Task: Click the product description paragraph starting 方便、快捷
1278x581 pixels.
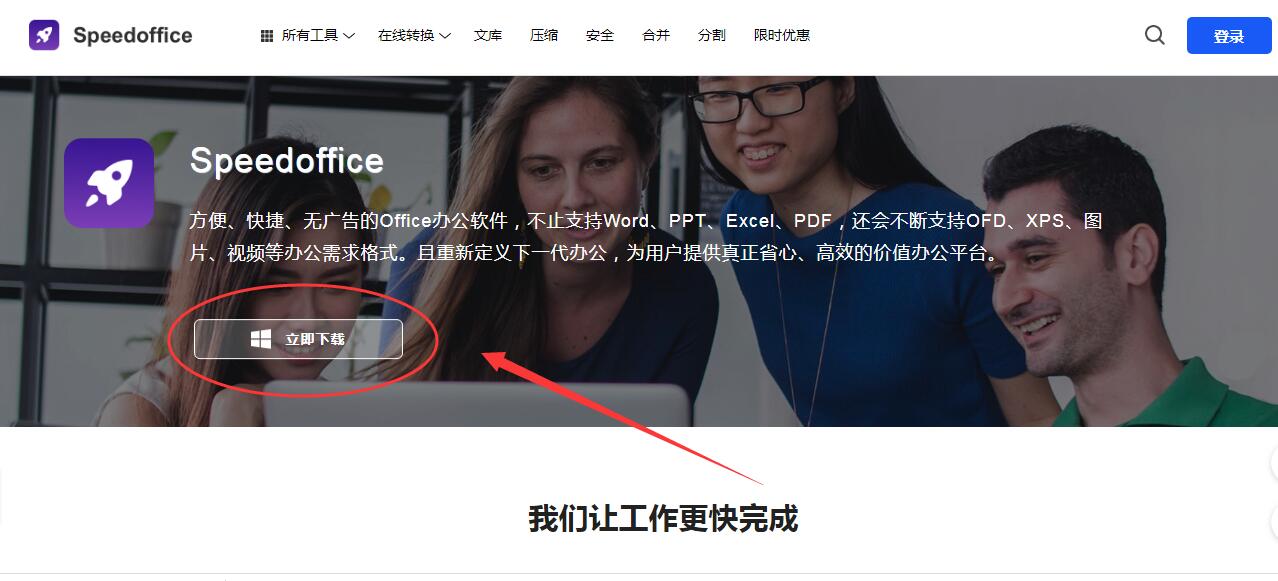Action: (x=646, y=237)
